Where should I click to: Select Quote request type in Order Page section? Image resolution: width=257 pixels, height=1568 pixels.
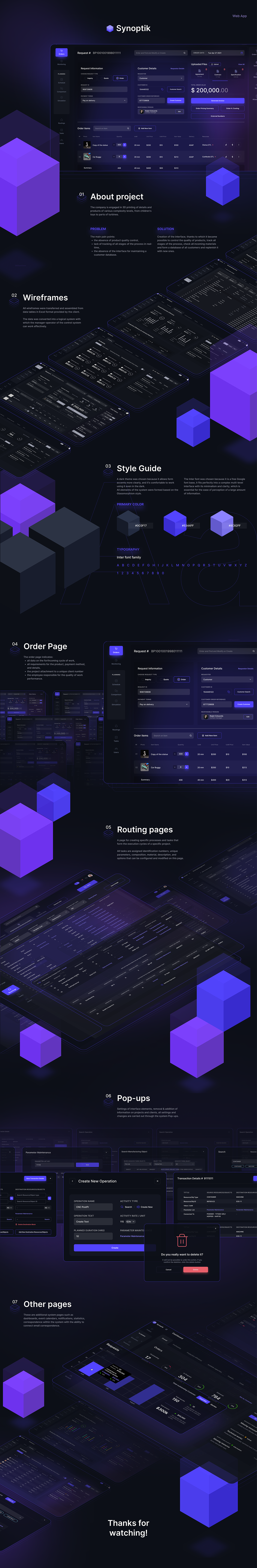click(164, 679)
